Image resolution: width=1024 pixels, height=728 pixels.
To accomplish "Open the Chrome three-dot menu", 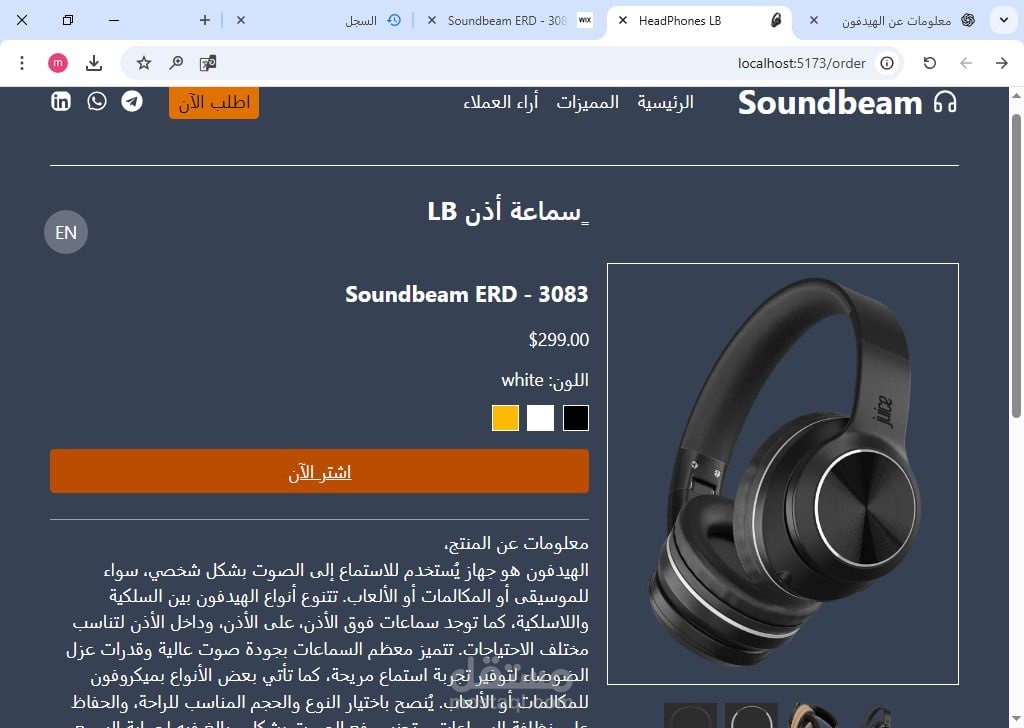I will 22,63.
